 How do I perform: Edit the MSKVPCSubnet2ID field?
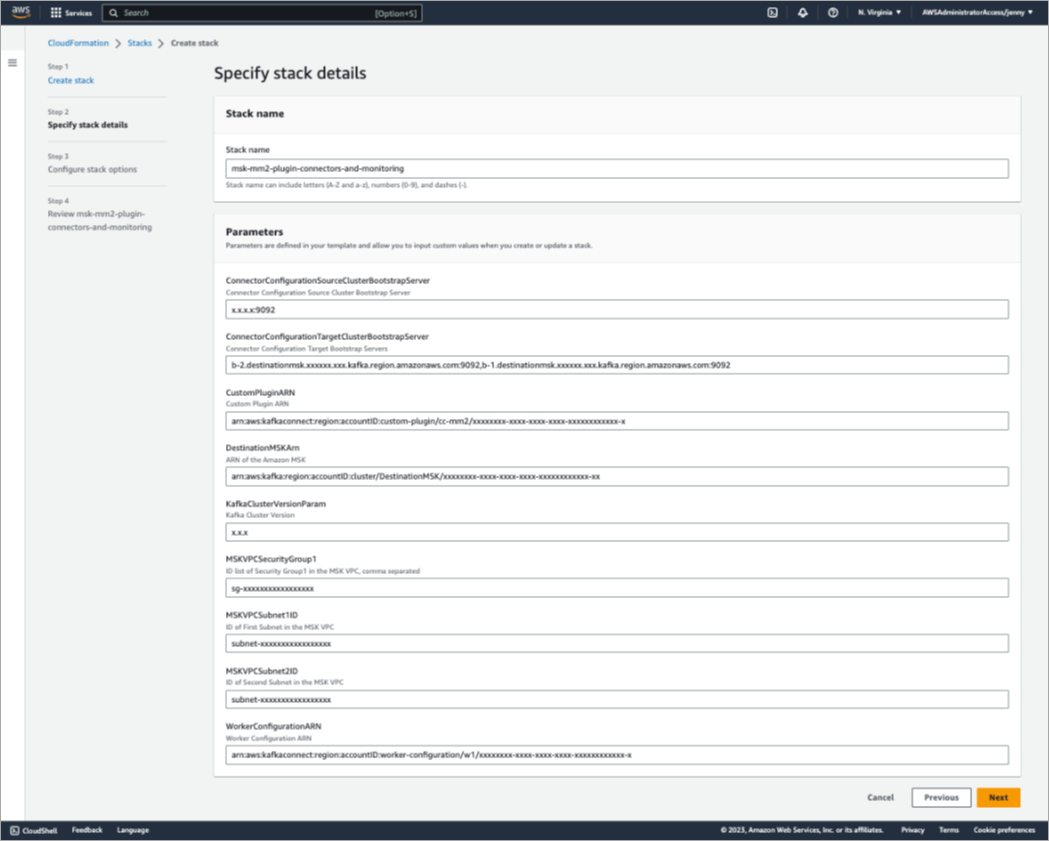[616, 699]
